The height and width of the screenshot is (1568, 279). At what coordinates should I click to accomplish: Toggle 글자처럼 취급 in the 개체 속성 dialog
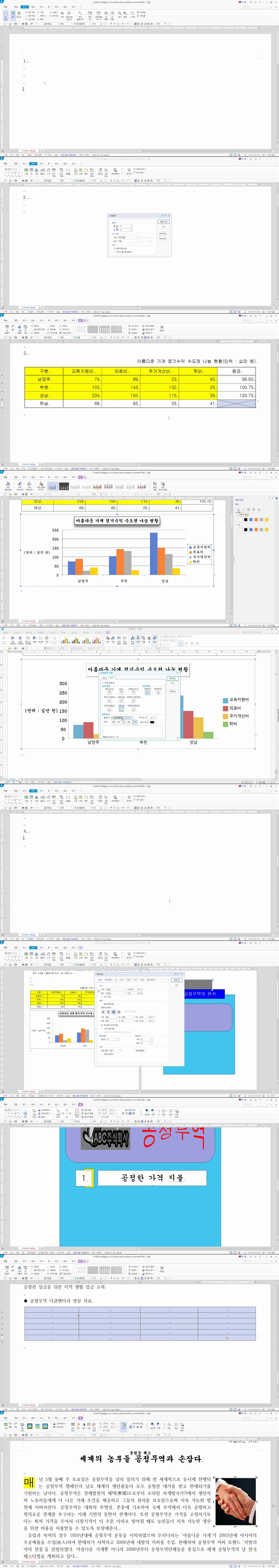[102, 1004]
